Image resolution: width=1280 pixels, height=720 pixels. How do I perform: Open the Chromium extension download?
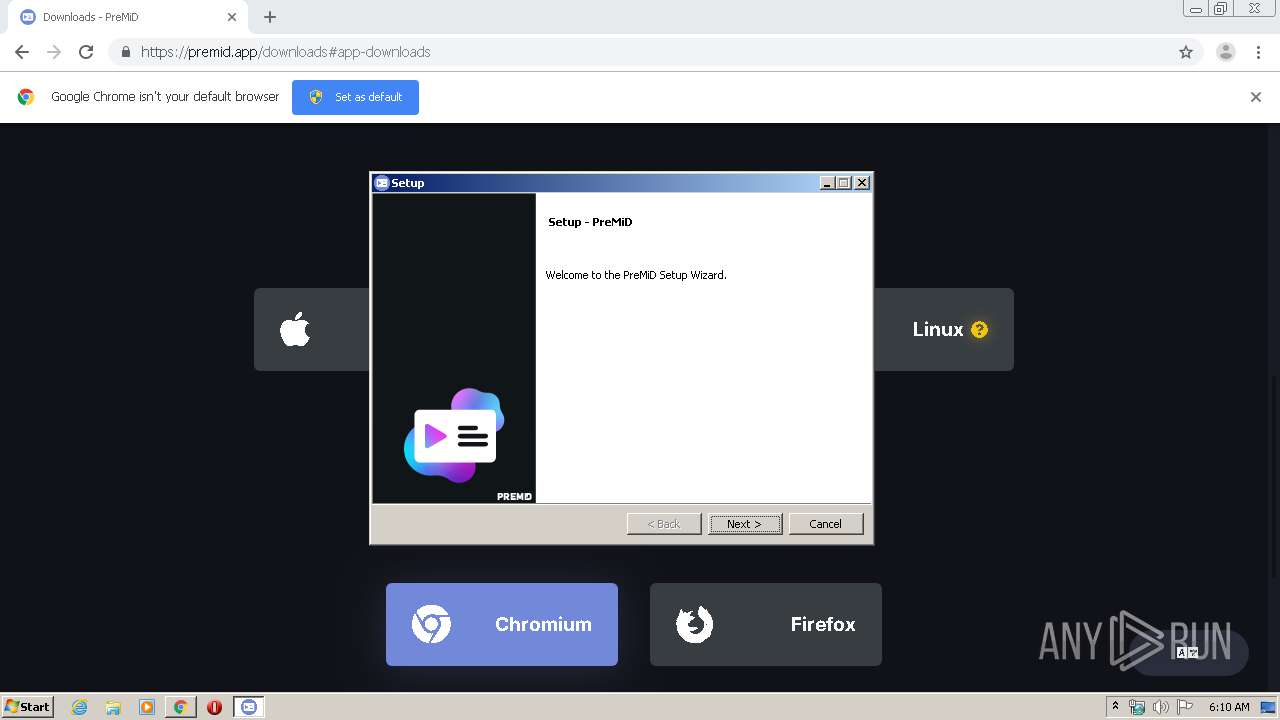(502, 624)
